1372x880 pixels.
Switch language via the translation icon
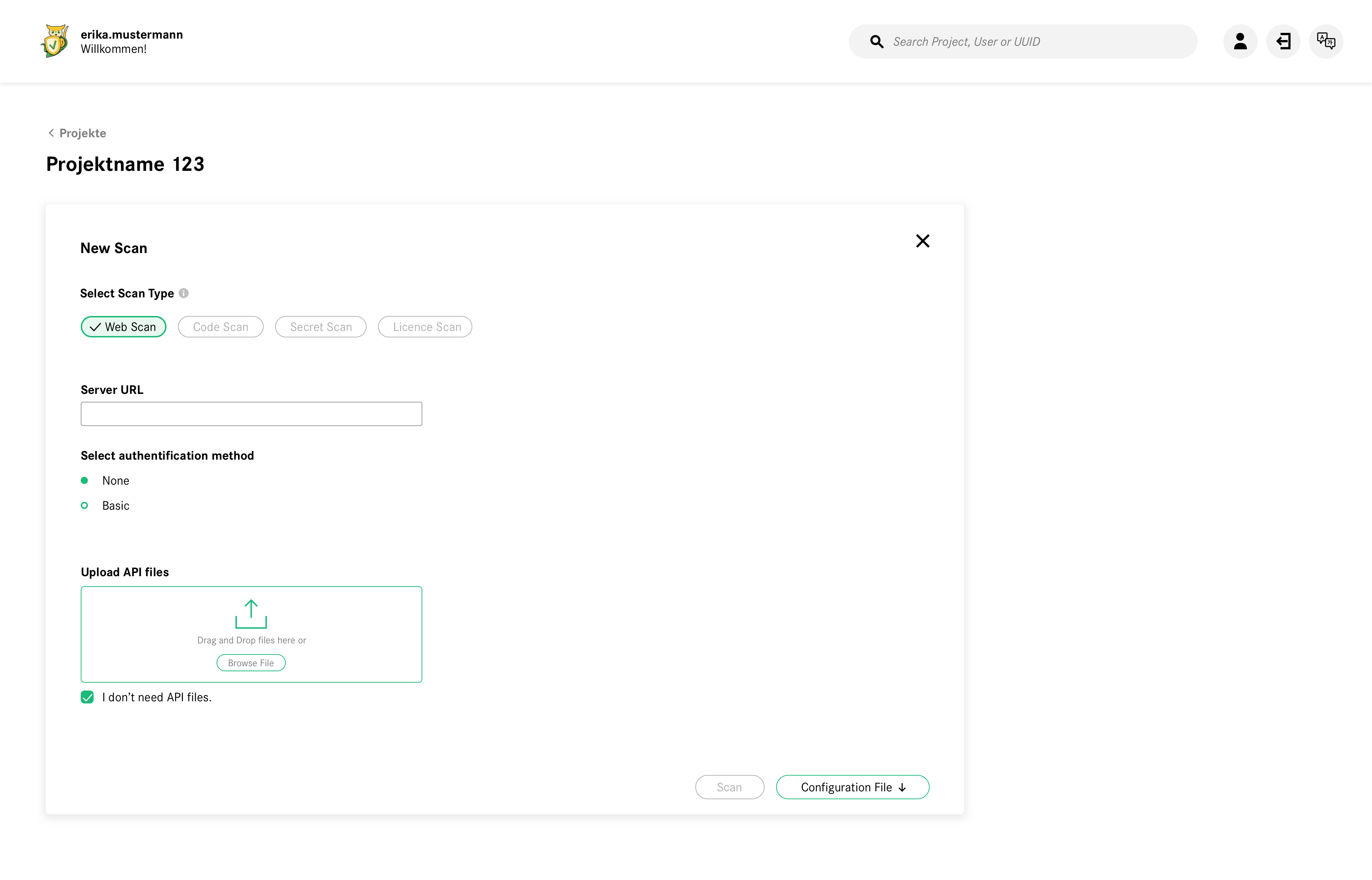coord(1326,41)
